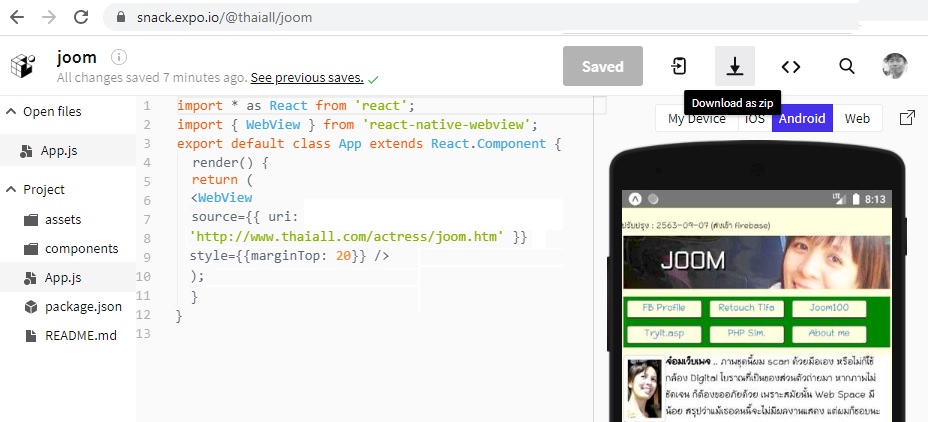Click the Expo Snack logo
928x422 pixels.
(x=23, y=66)
